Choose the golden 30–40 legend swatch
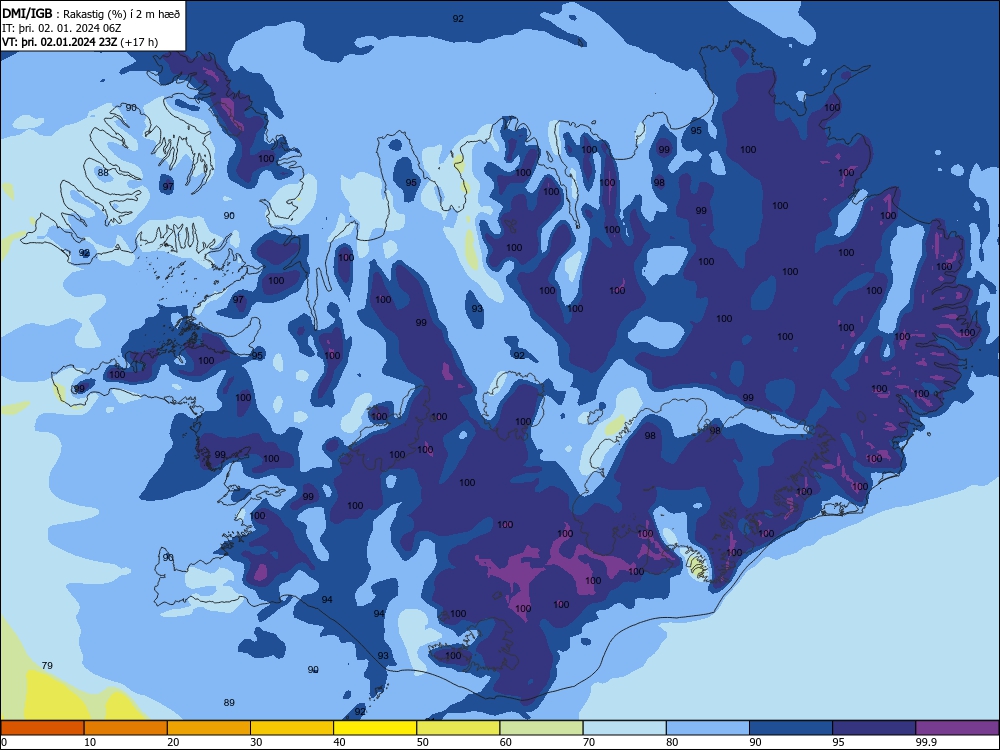The width and height of the screenshot is (1000, 750). coord(292,728)
